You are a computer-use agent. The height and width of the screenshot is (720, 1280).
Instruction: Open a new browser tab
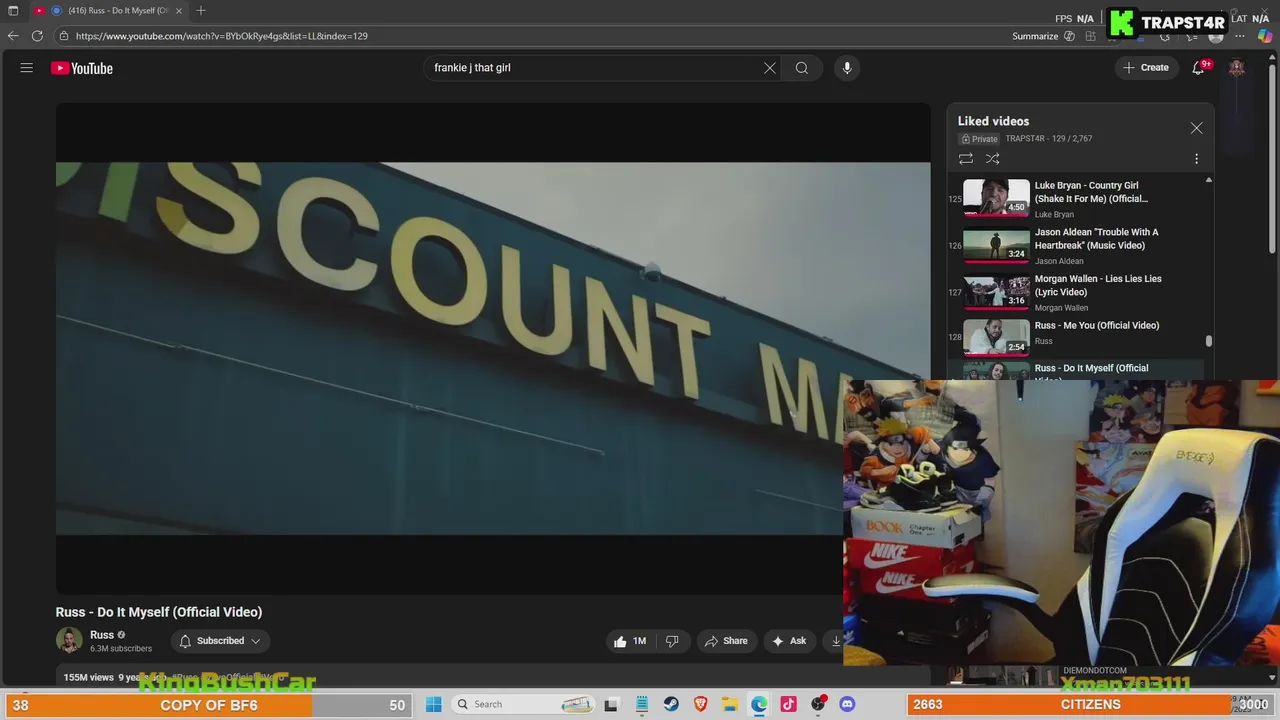pos(201,10)
